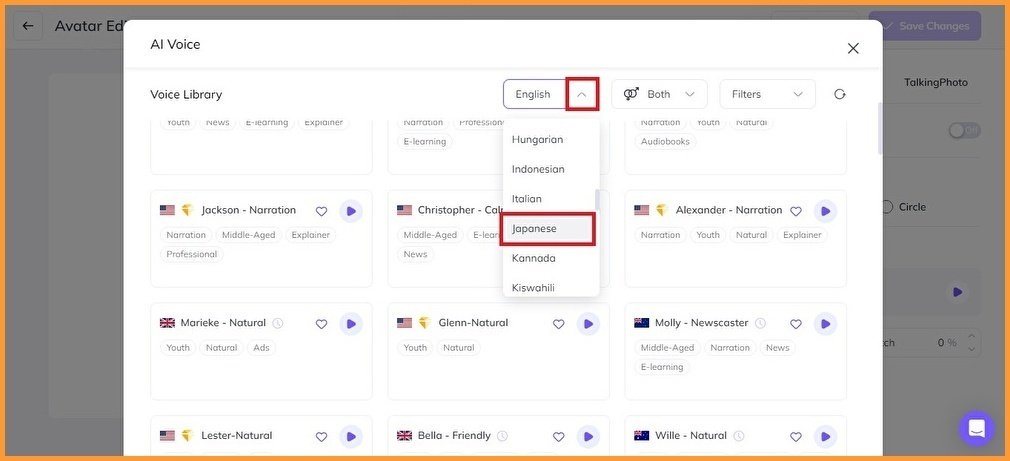1010x461 pixels.
Task: Select Indonesian from the language list
Action: pos(551,169)
